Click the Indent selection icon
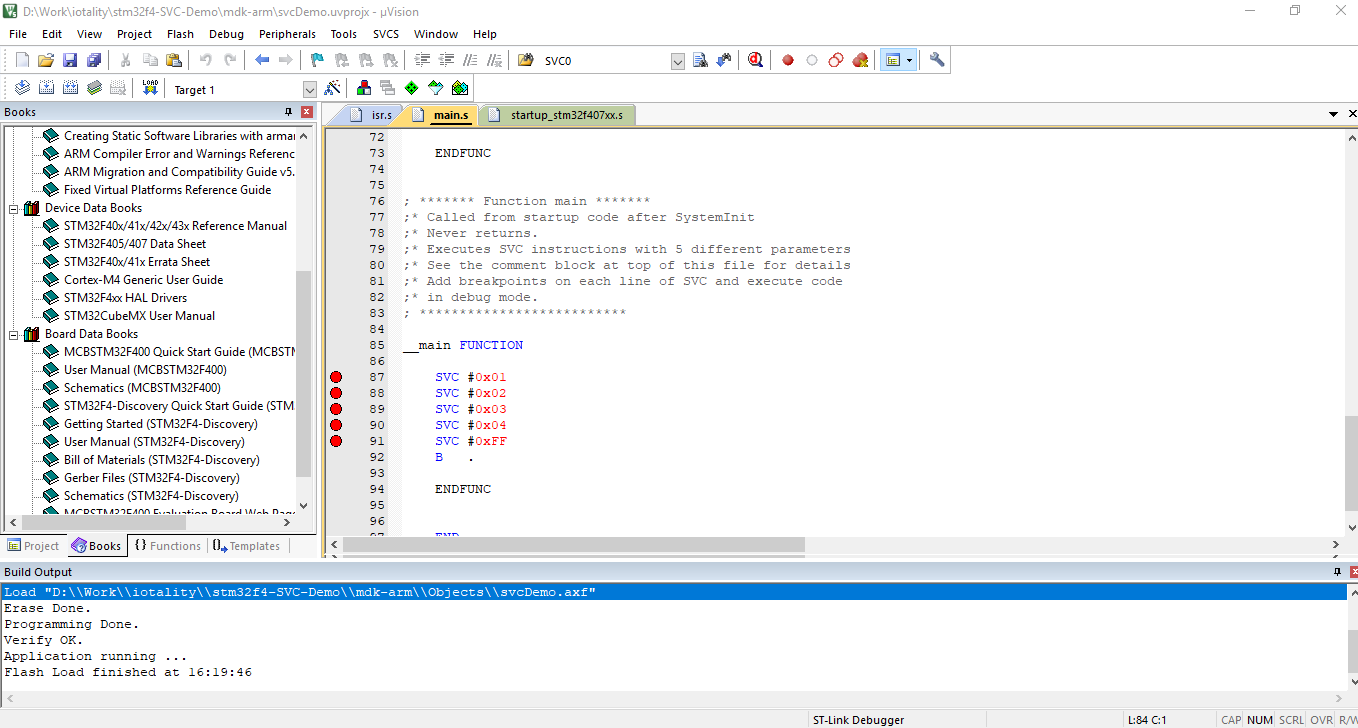Viewport: 1358px width, 728px height. coord(422,60)
